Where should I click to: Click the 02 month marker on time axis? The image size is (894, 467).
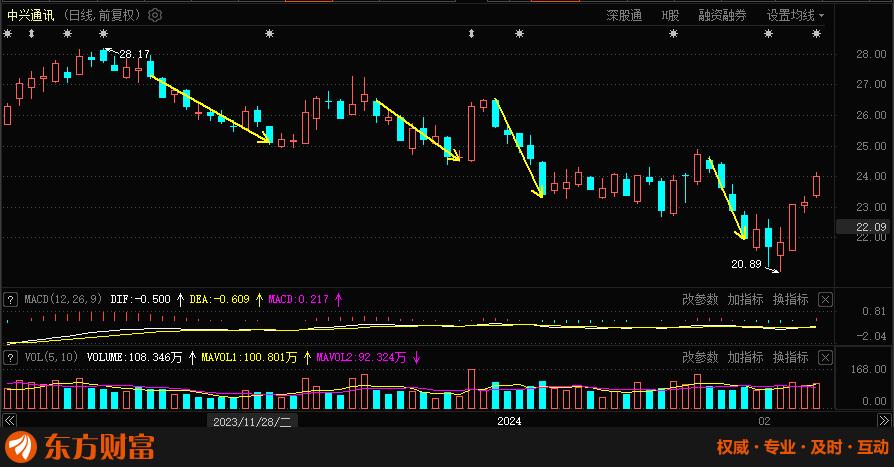pyautogui.click(x=764, y=421)
